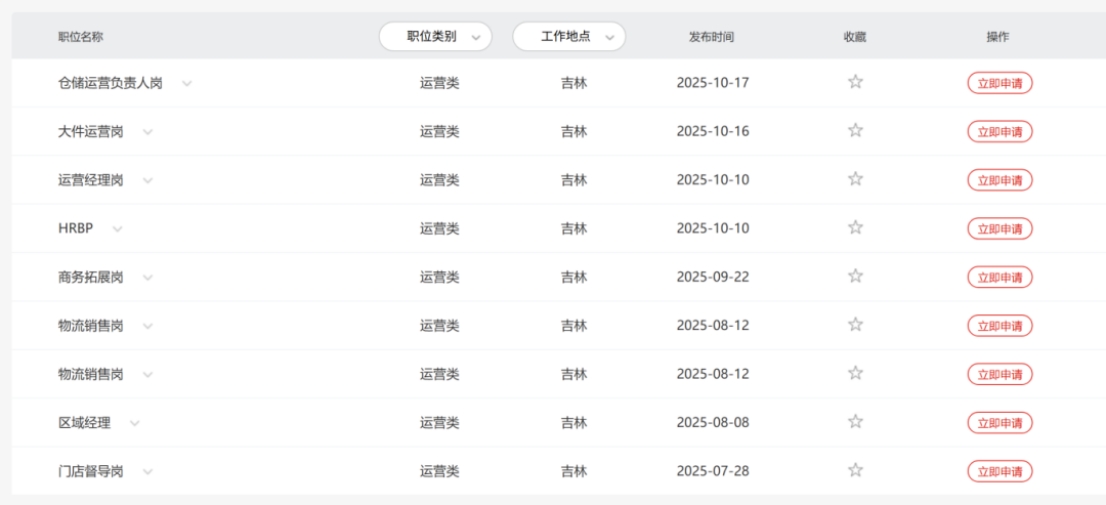The width and height of the screenshot is (1106, 505).
Task: Click 立即申请 for 仓储运营负责人岗
Action: pos(998,83)
